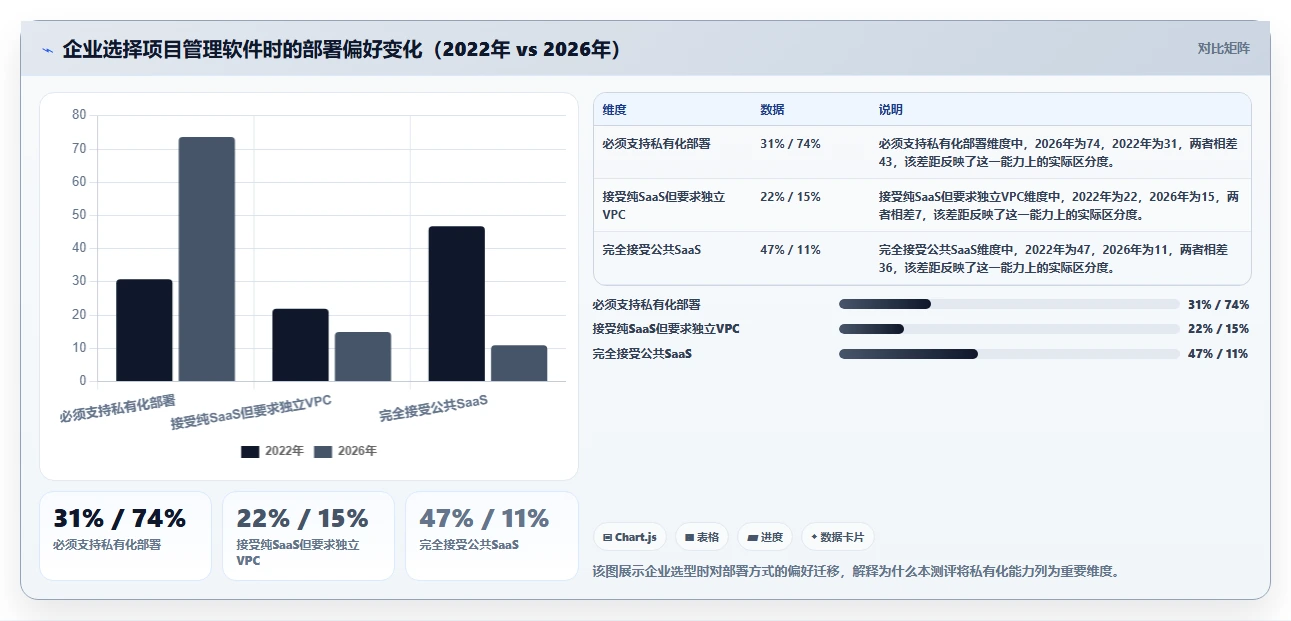
Task: Click the chart title 企业选择项目管理软件时的部署偏好变化
Action: [x=342, y=49]
